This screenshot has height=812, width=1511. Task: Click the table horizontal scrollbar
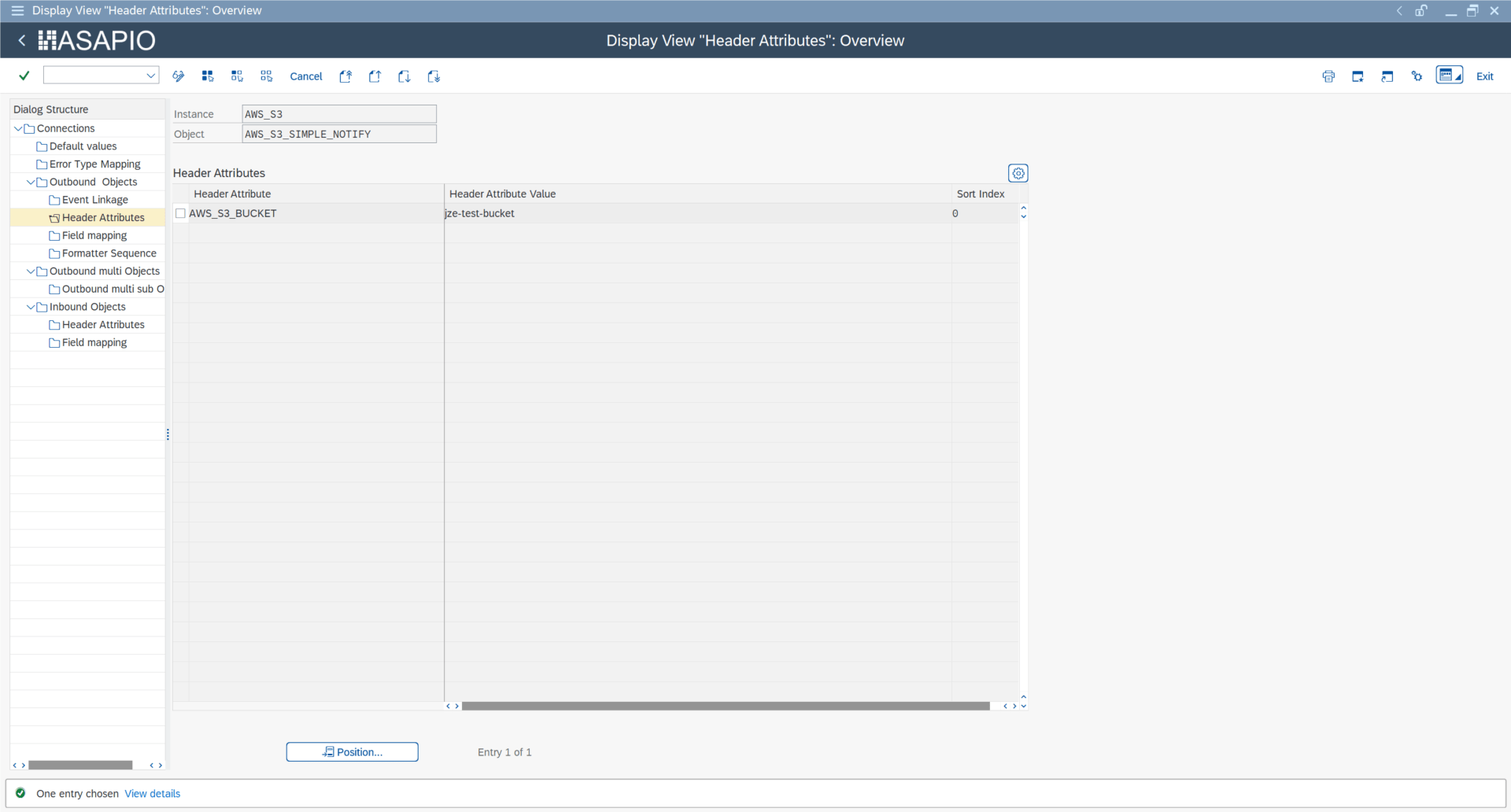[726, 706]
